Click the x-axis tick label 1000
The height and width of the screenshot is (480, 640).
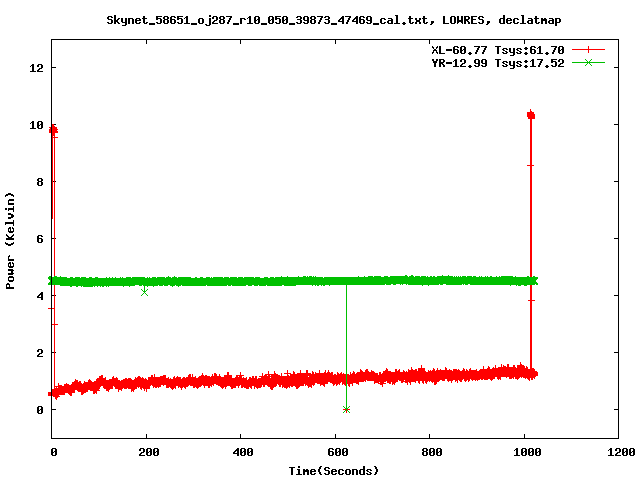pyautogui.click(x=527, y=452)
